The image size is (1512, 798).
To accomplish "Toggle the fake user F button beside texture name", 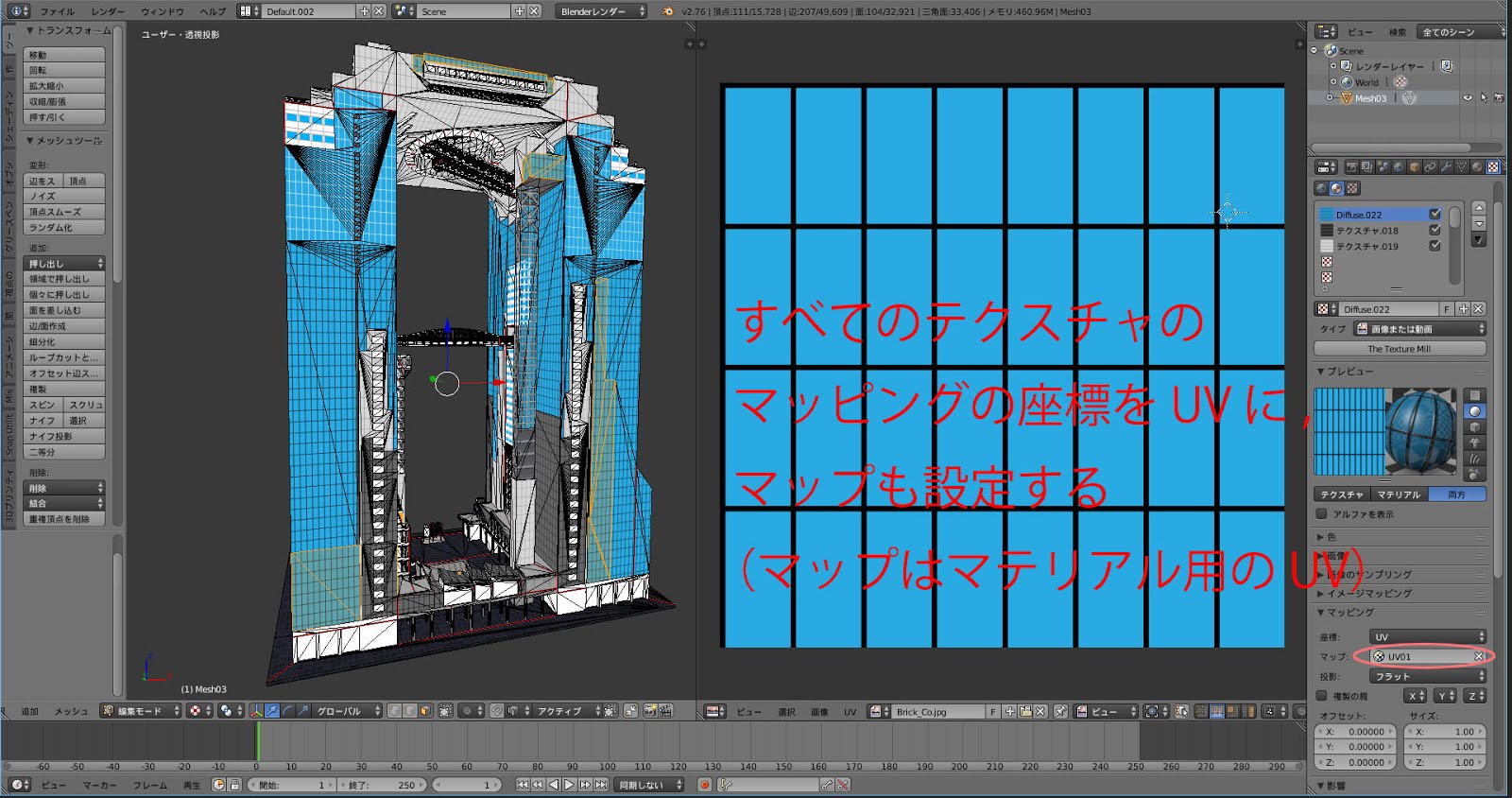I will pos(1447,309).
